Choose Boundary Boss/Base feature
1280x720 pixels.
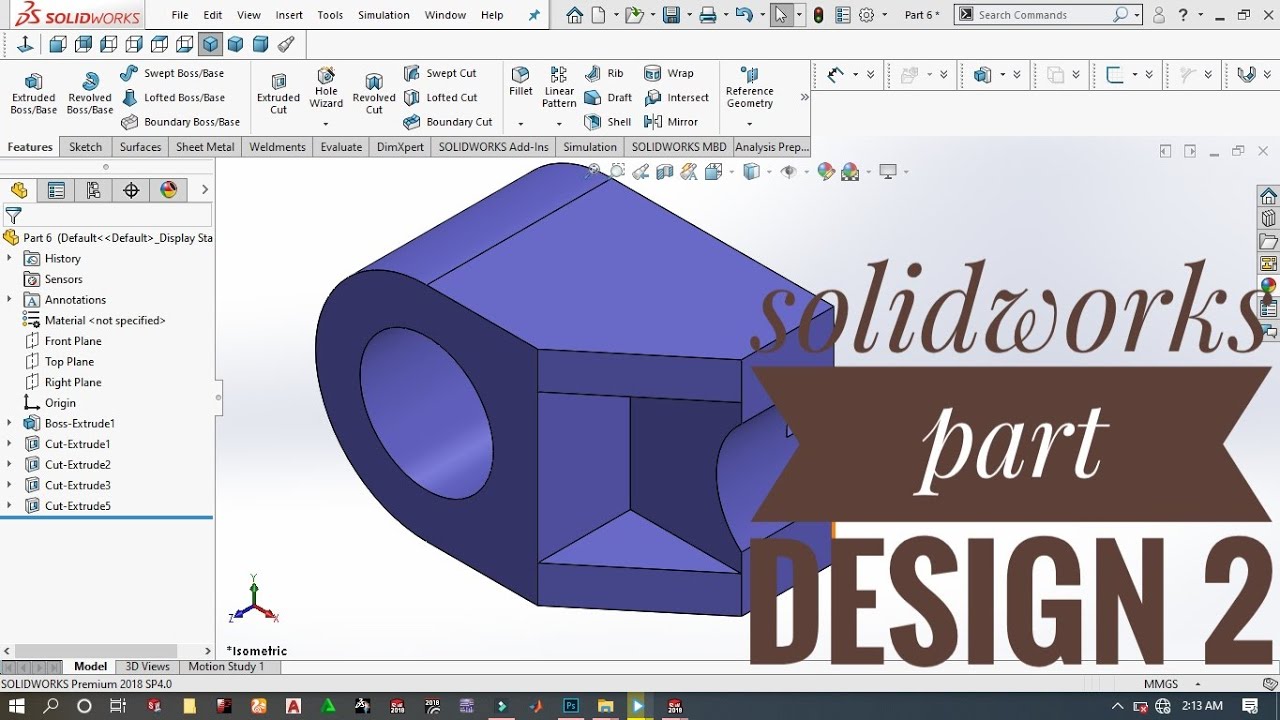pos(180,122)
